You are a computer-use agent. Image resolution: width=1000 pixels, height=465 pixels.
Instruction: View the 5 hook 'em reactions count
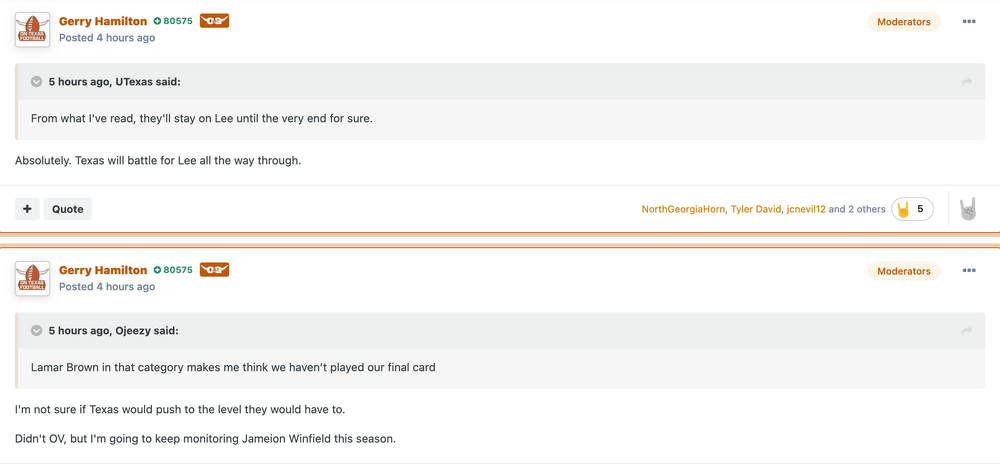(x=912, y=209)
